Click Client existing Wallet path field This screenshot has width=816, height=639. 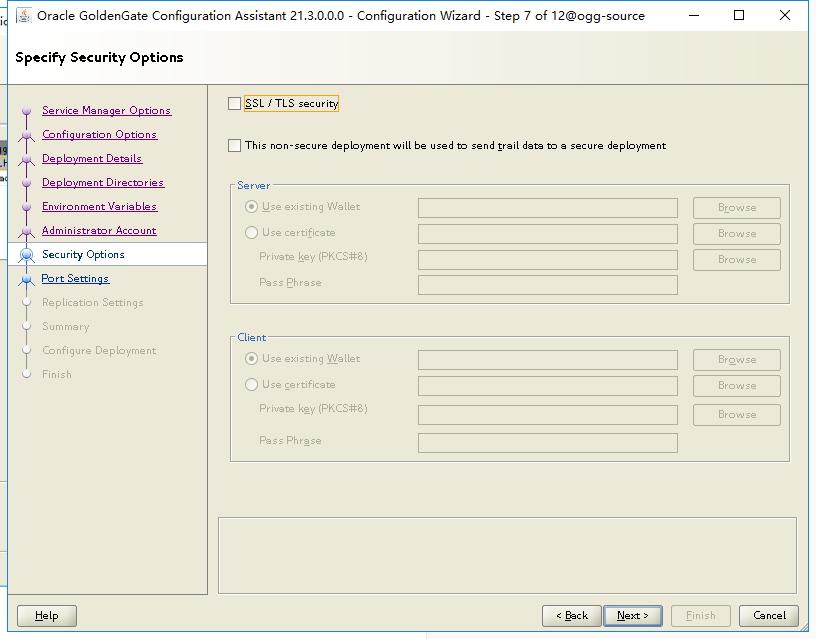547,360
